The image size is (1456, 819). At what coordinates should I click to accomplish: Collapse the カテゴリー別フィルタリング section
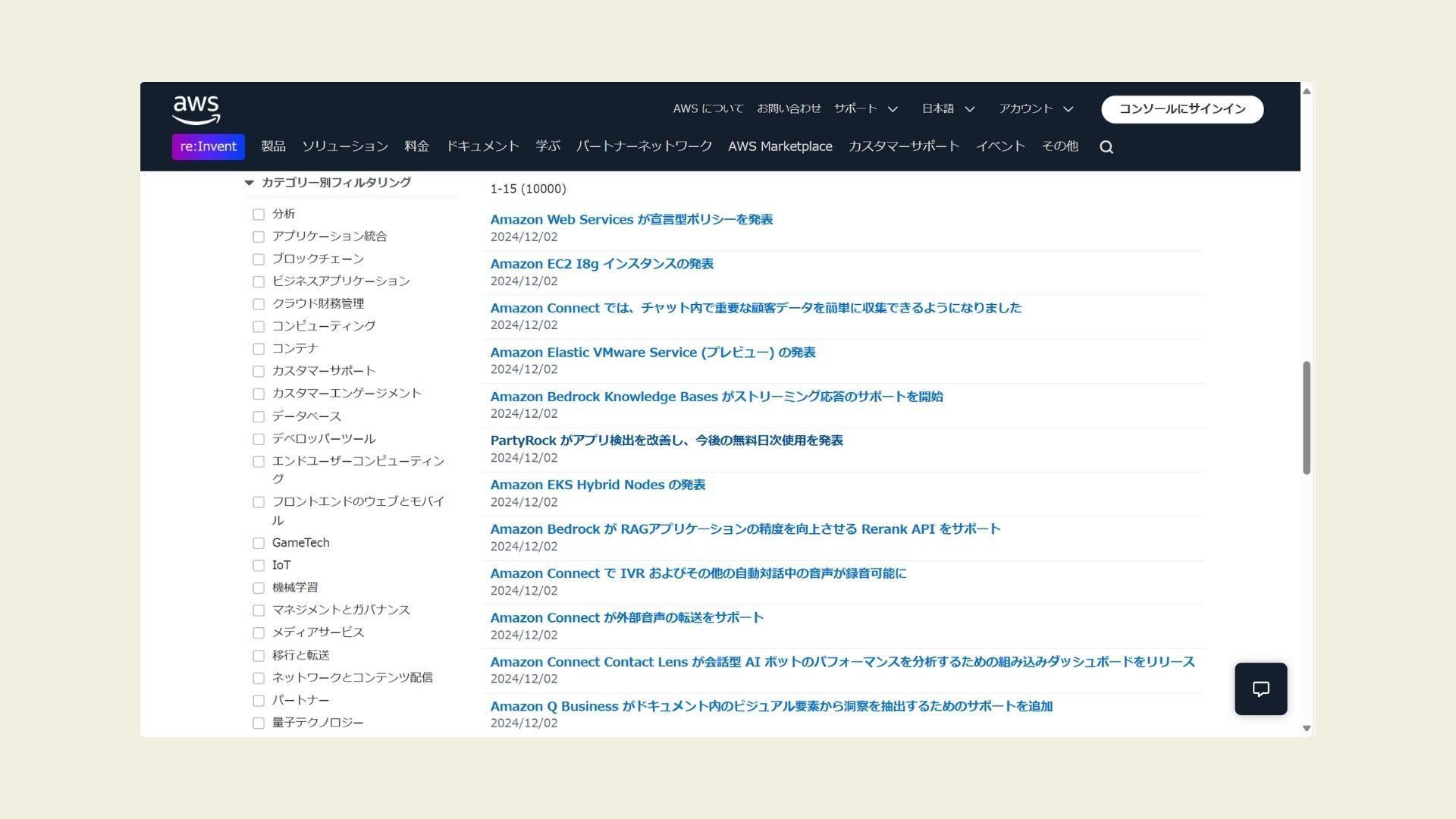click(328, 183)
